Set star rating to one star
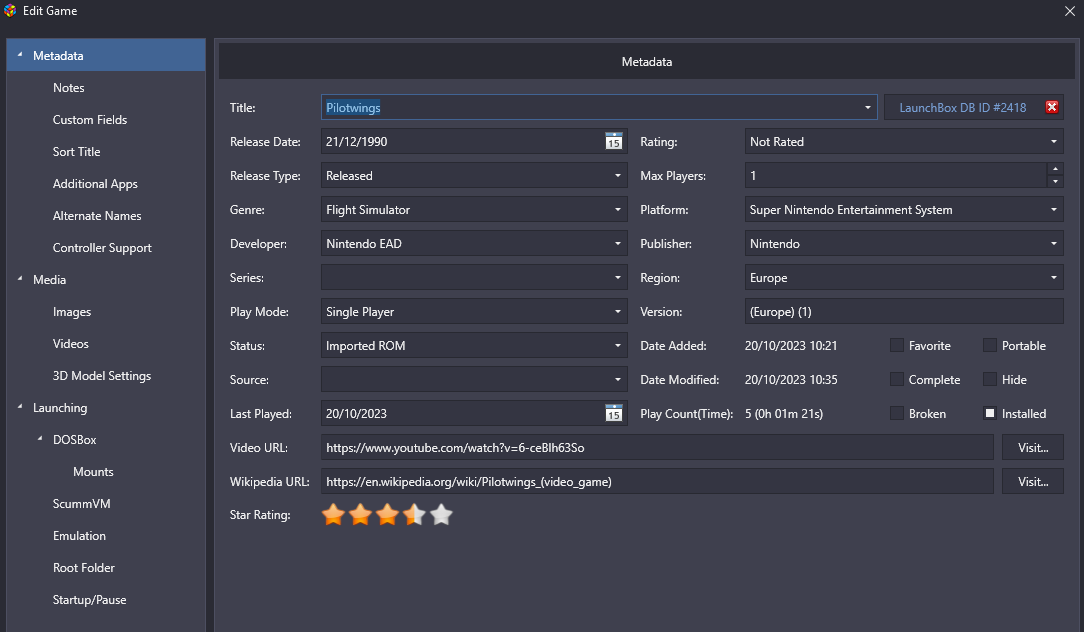The image size is (1084, 632). 333,514
